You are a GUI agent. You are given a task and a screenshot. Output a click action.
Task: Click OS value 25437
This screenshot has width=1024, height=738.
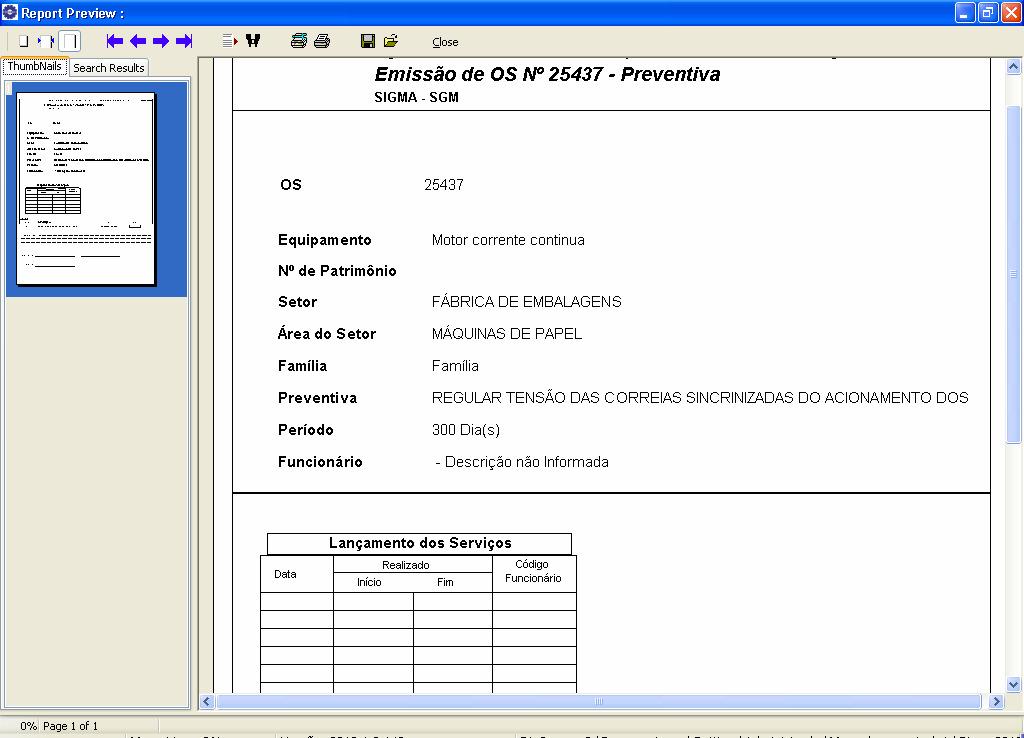[444, 185]
